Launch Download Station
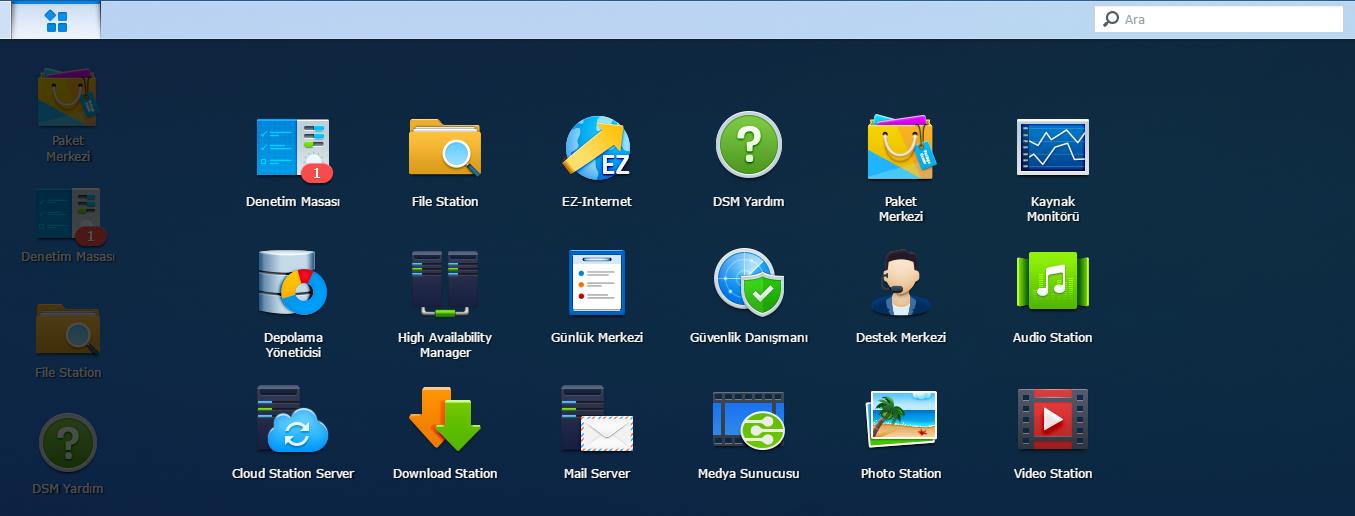Viewport: 1355px width, 516px height. [x=445, y=420]
